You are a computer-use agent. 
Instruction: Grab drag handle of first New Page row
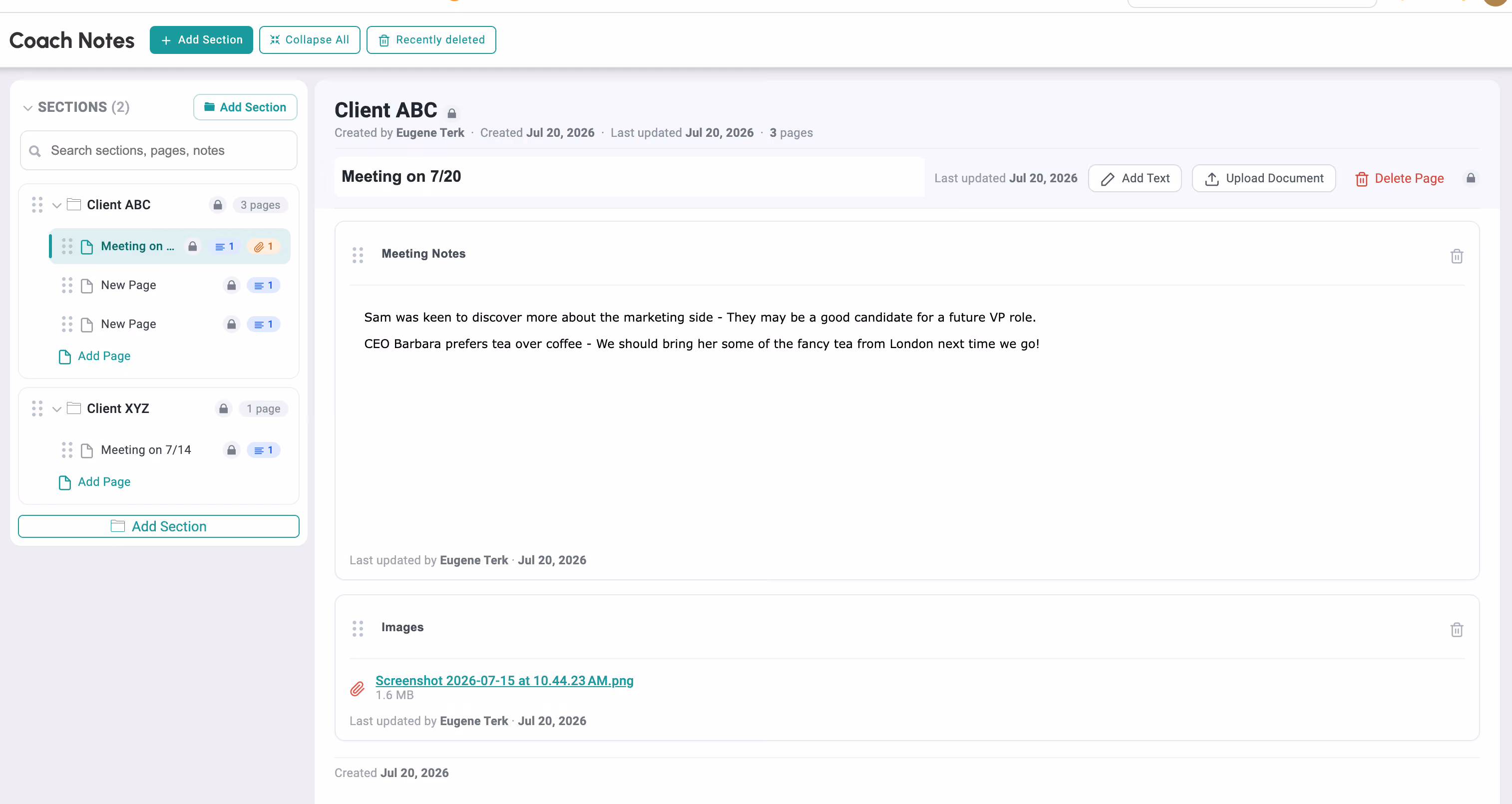(67, 285)
